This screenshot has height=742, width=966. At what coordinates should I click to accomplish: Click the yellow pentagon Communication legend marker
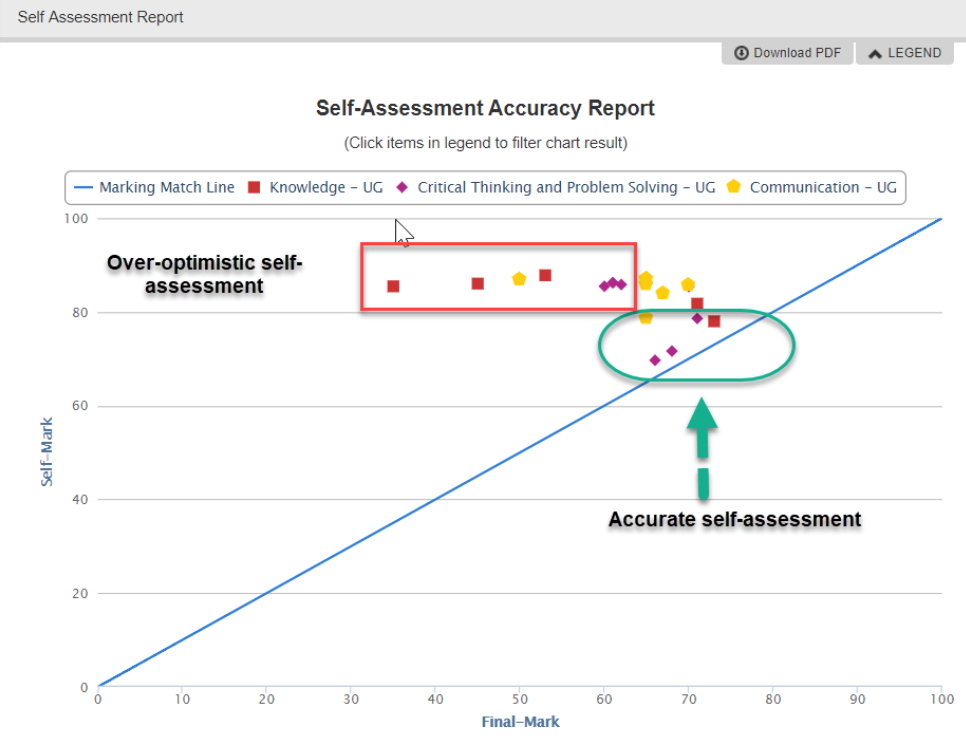(x=733, y=187)
